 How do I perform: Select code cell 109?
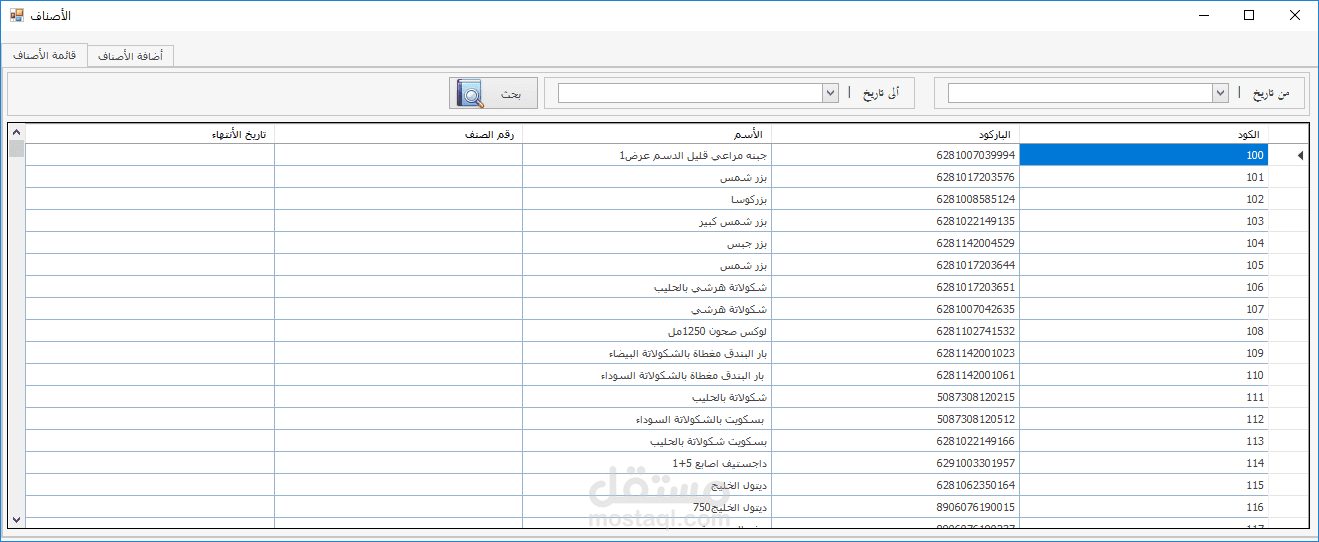coord(1144,353)
